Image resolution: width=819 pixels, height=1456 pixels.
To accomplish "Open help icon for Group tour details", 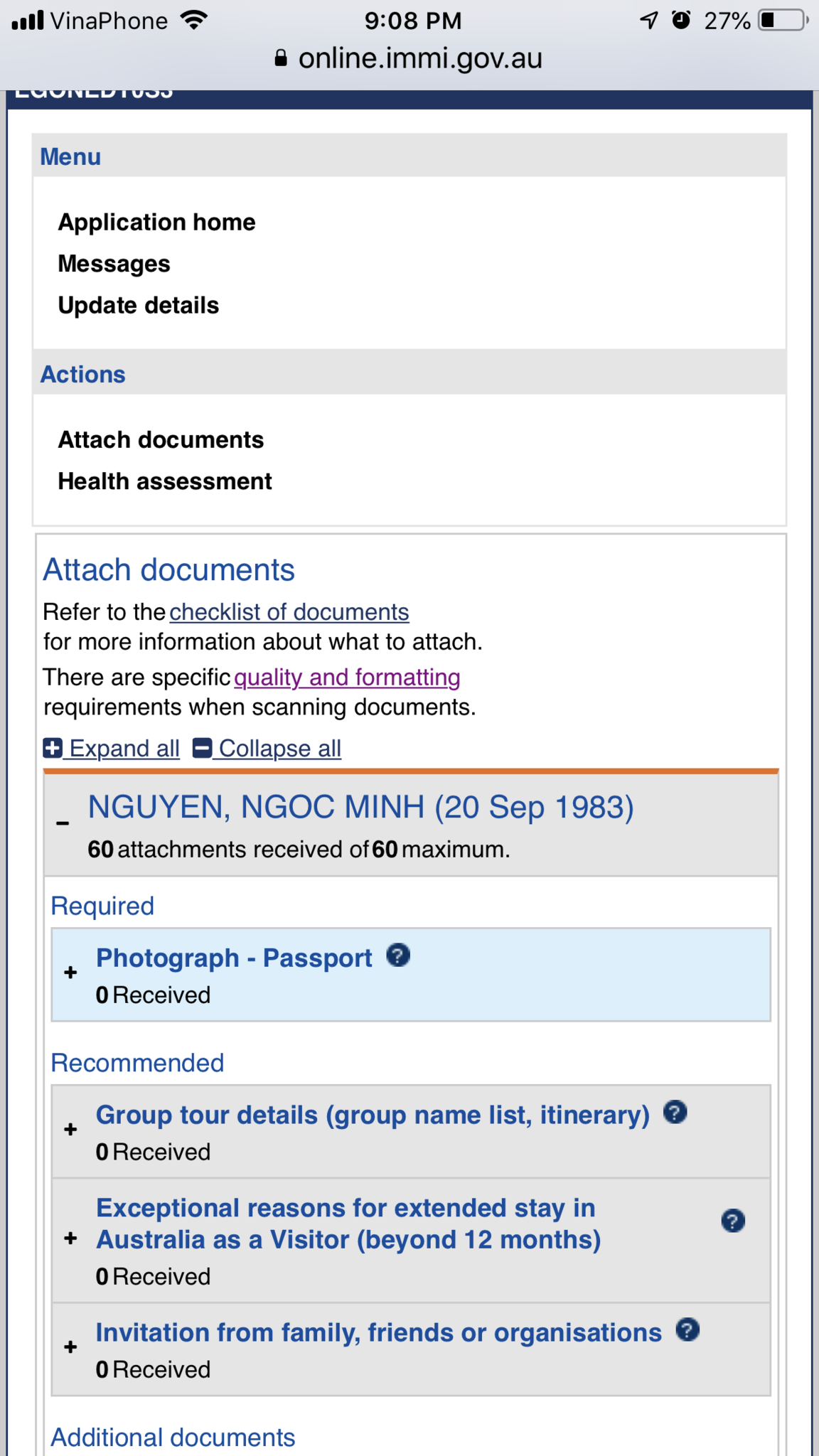I will pyautogui.click(x=675, y=1112).
